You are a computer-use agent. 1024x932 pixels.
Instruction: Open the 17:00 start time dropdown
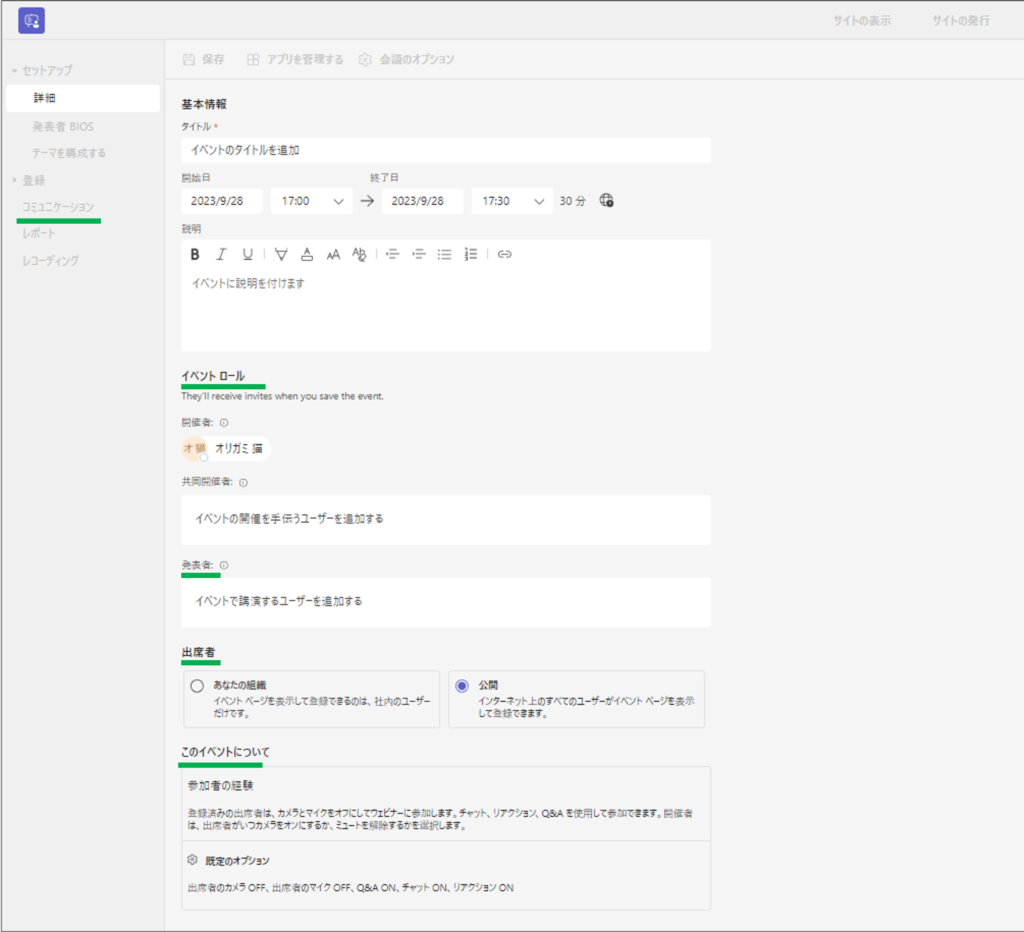[311, 201]
